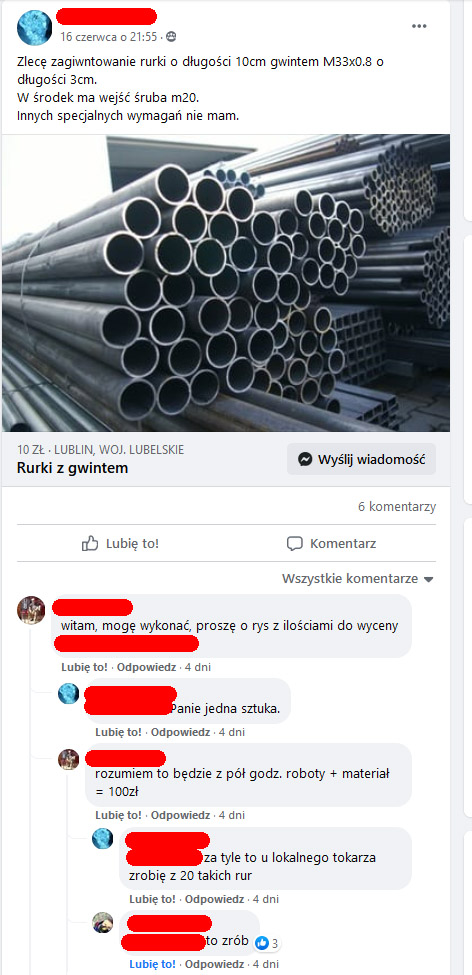The width and height of the screenshot is (472, 975).
Task: Click the Messenger icon in Wyślij wiadomość
Action: (305, 460)
